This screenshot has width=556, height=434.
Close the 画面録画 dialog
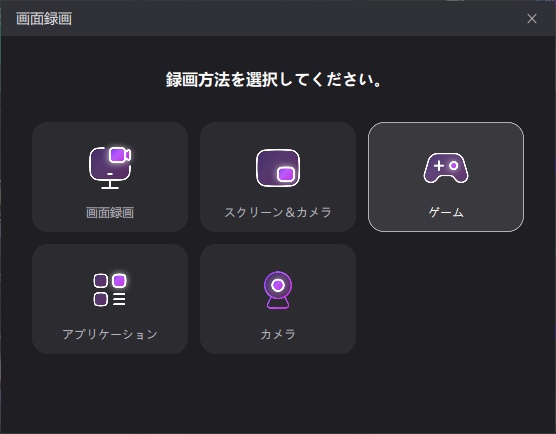pos(532,18)
